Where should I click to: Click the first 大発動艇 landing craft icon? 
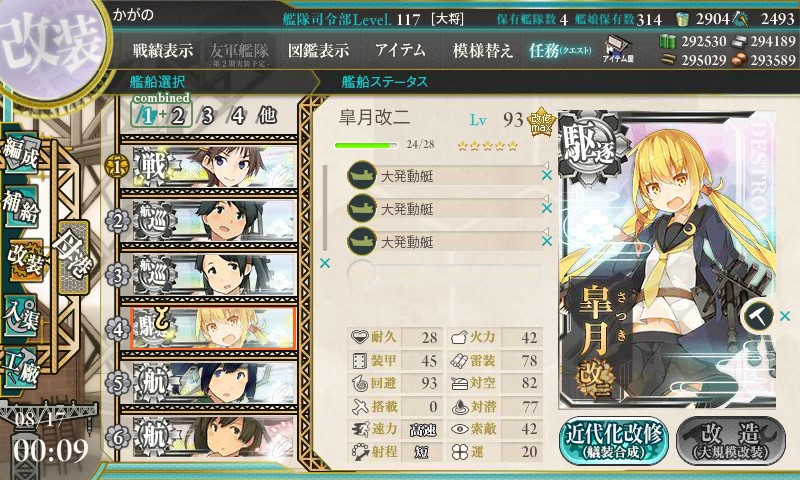[362, 175]
